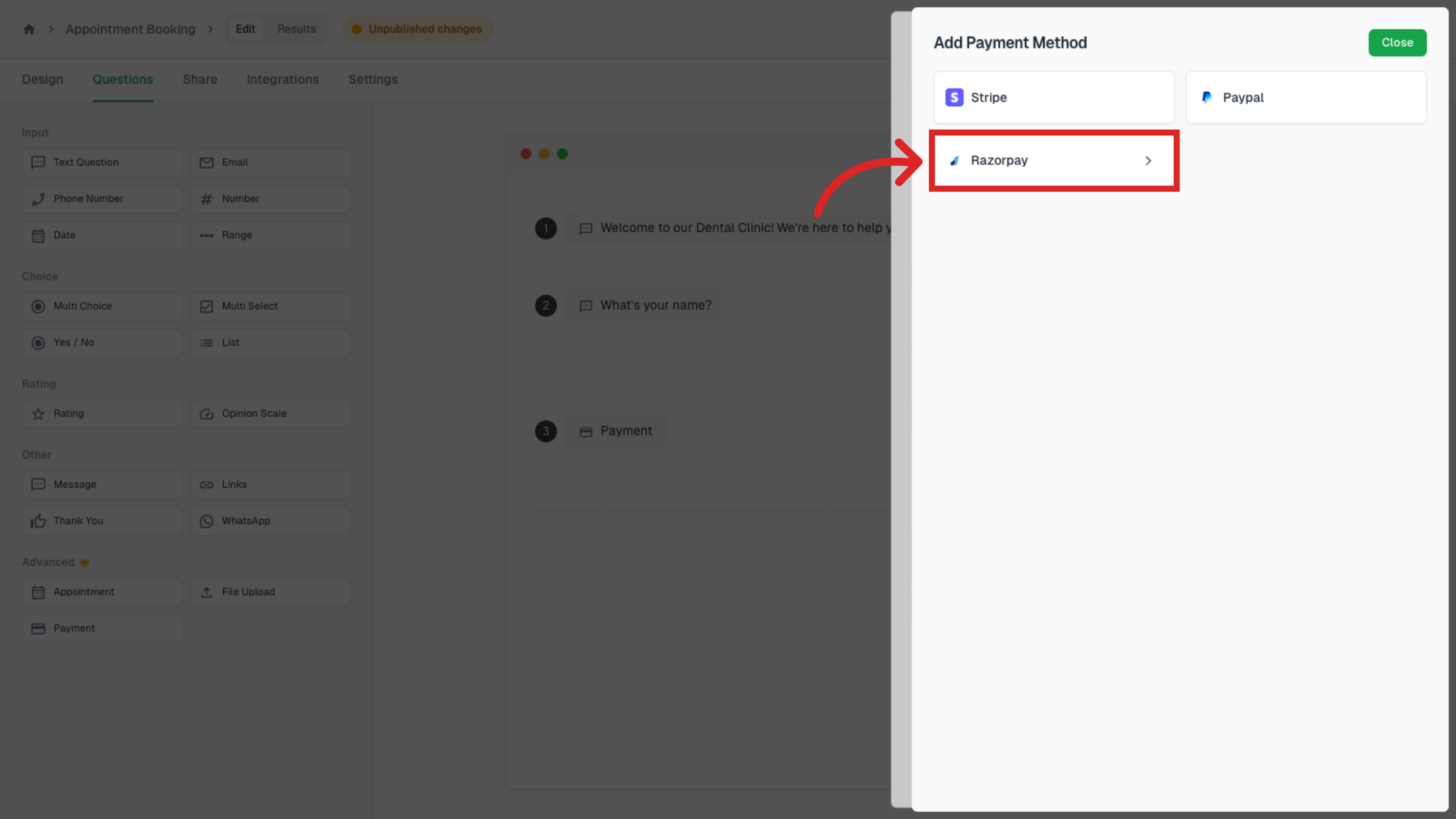Open Appointment Booking breadcrumb
The height and width of the screenshot is (819, 1456).
click(x=130, y=29)
